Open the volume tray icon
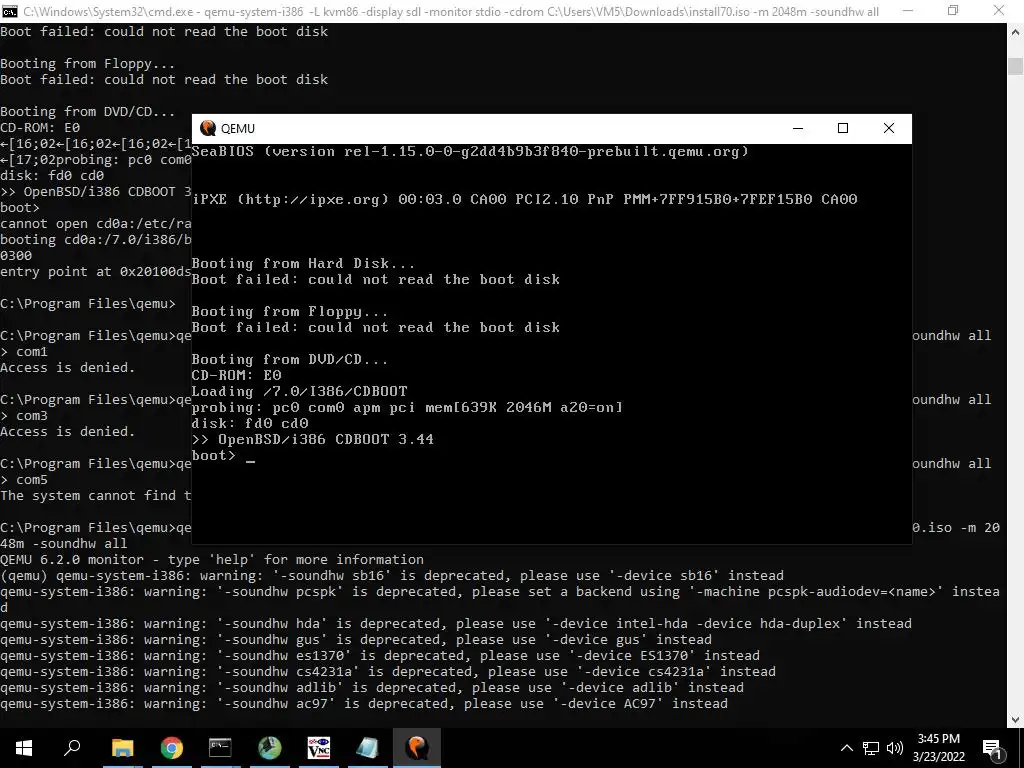Image resolution: width=1024 pixels, height=768 pixels. click(x=895, y=748)
